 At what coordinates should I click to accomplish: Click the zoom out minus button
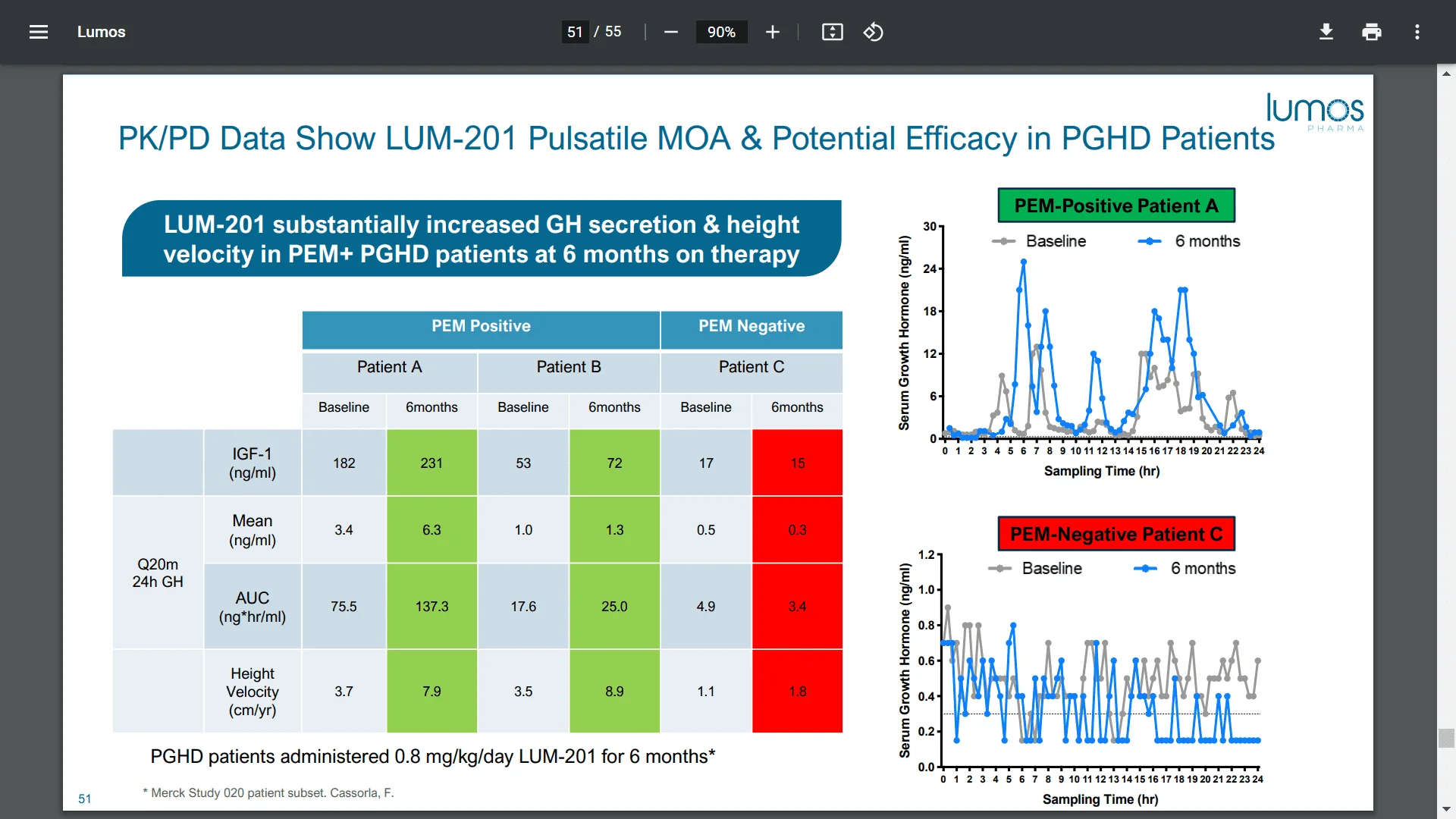[x=671, y=32]
